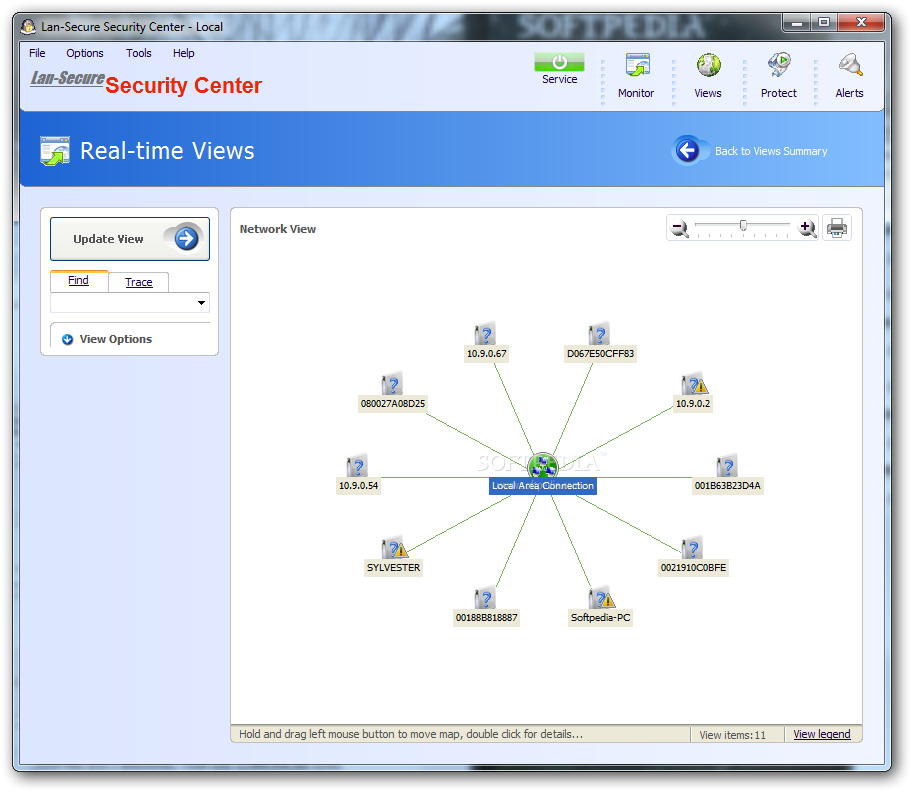Screen dimensions: 912x792
Task: Open the Alerts section icon
Action: point(850,66)
